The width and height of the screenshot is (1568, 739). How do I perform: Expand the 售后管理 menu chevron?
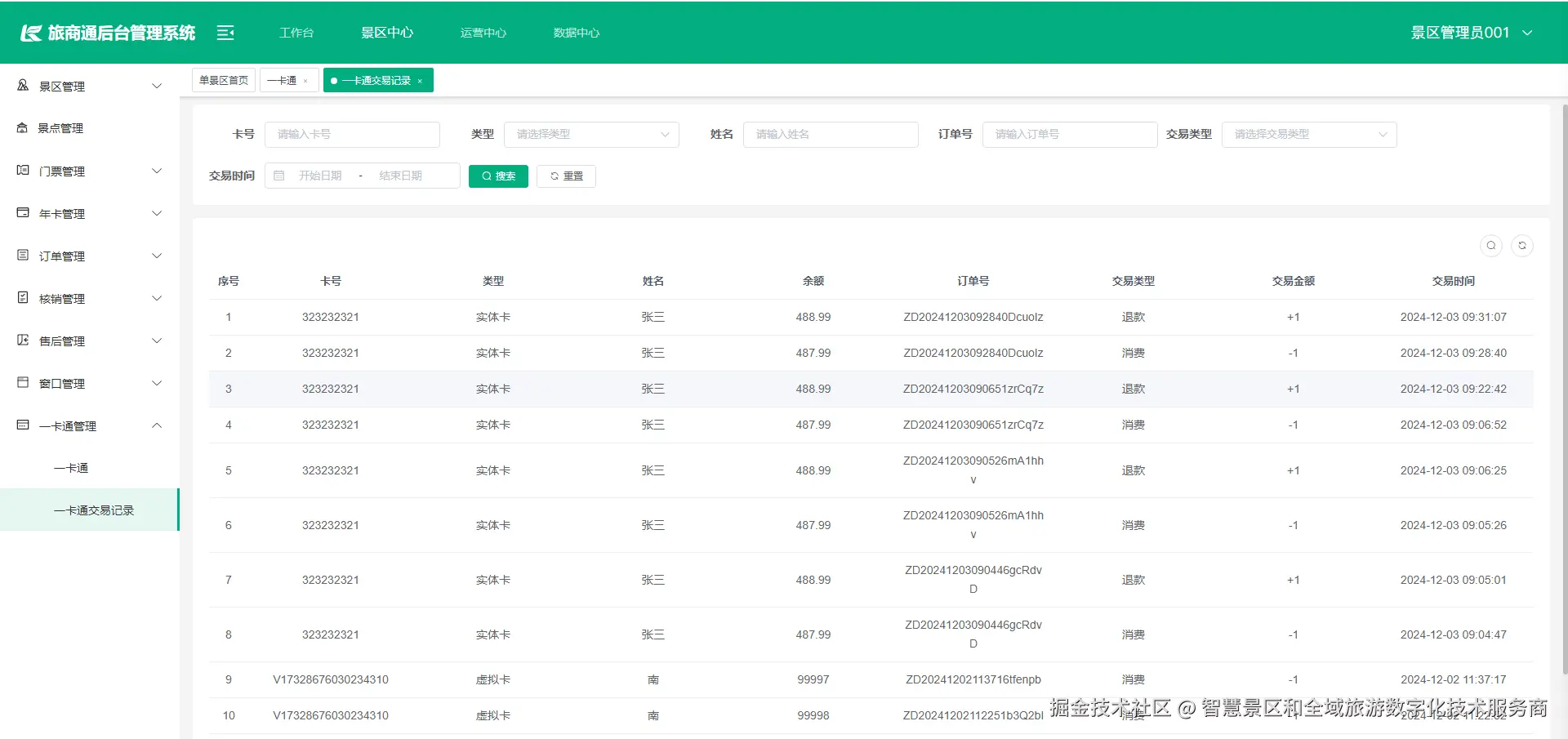(157, 341)
